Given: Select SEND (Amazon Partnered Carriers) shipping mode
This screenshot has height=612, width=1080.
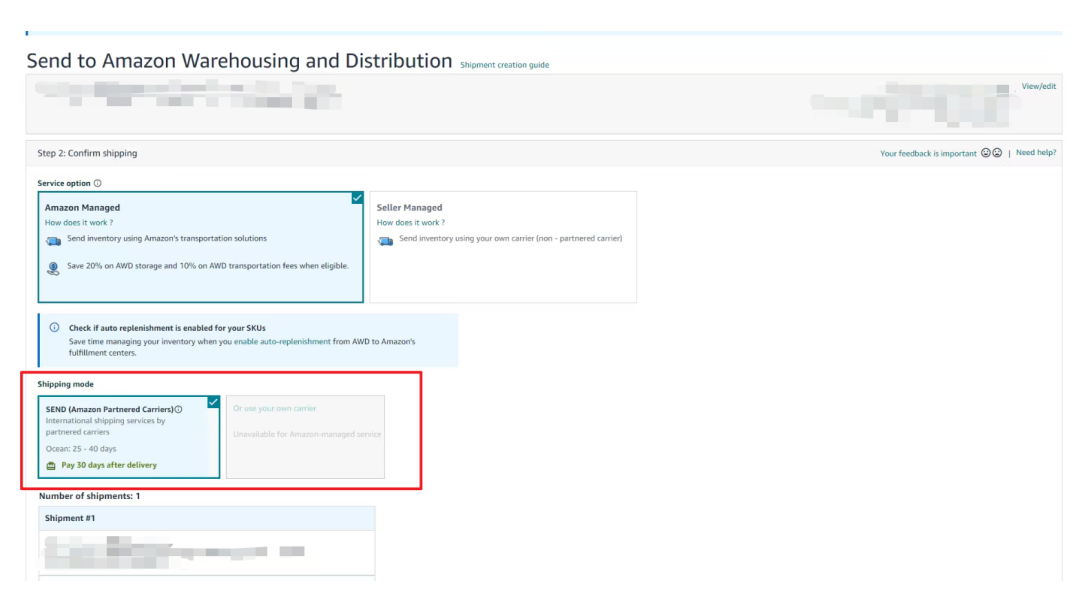Looking at the screenshot, I should tap(129, 436).
